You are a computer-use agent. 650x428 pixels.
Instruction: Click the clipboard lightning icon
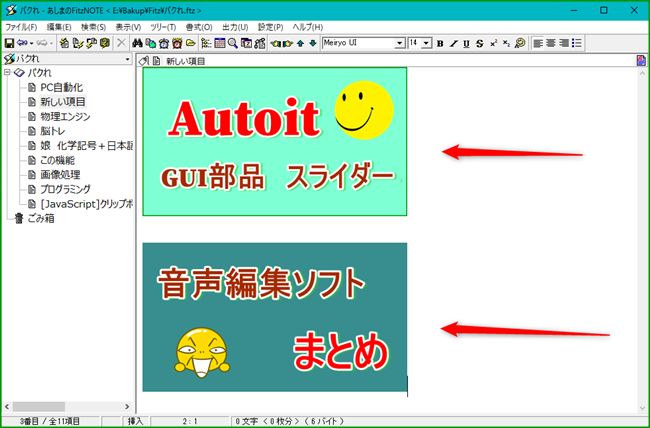105,43
